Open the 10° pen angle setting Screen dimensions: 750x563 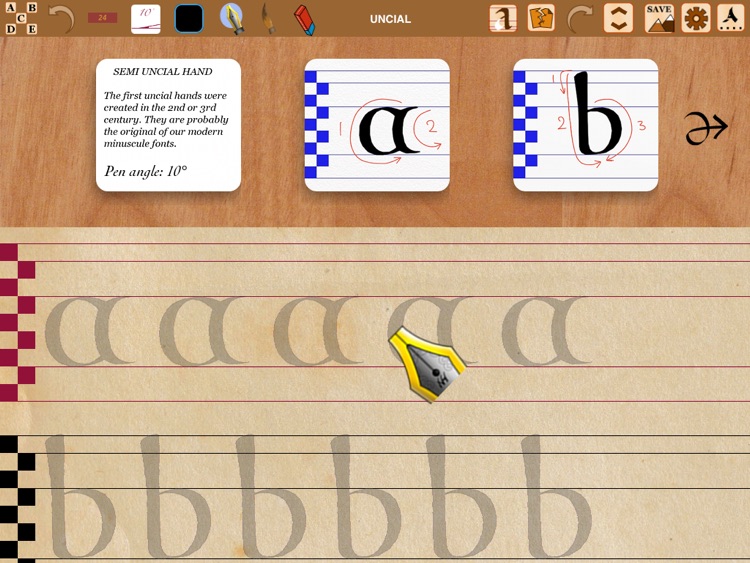[146, 19]
